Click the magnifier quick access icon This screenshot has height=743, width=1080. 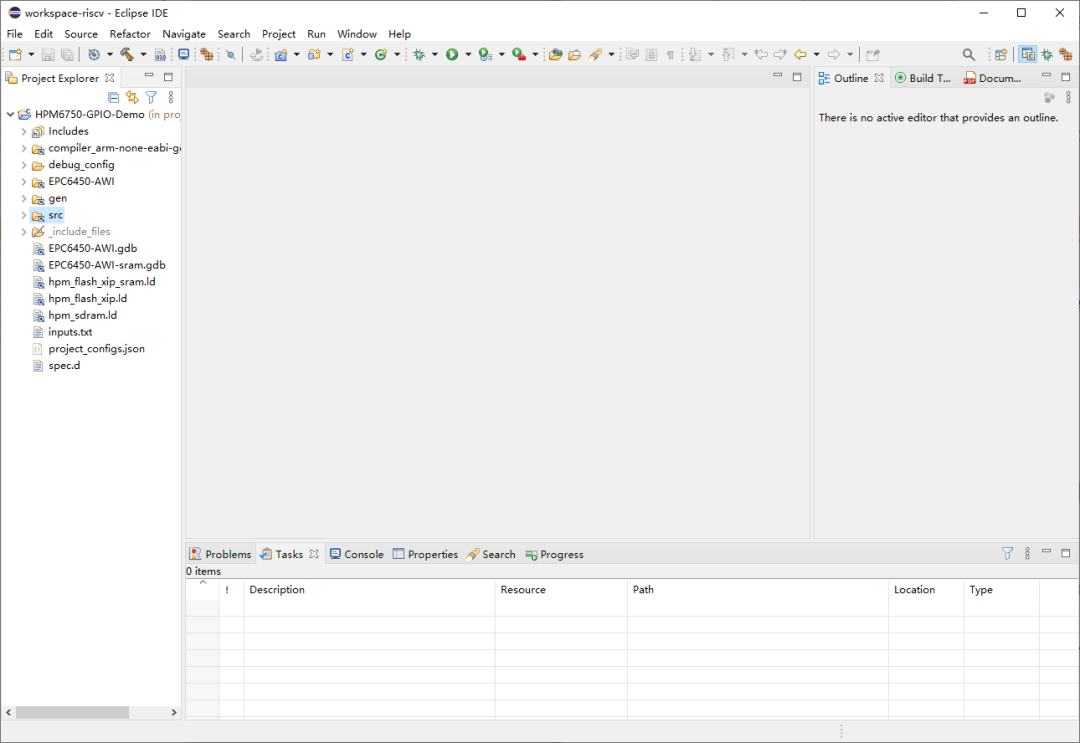coord(968,54)
